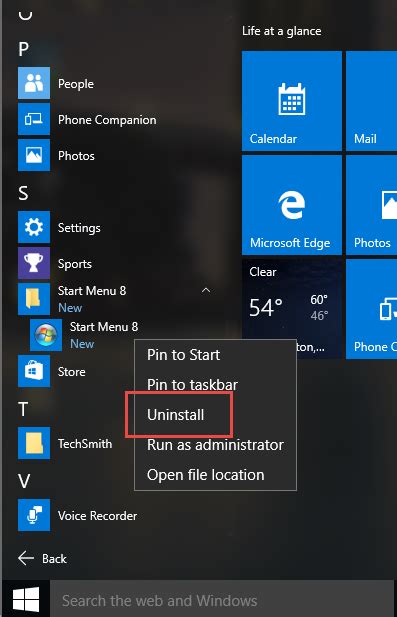The height and width of the screenshot is (617, 397).
Task: Click the Sports trophy icon
Action: (x=34, y=263)
